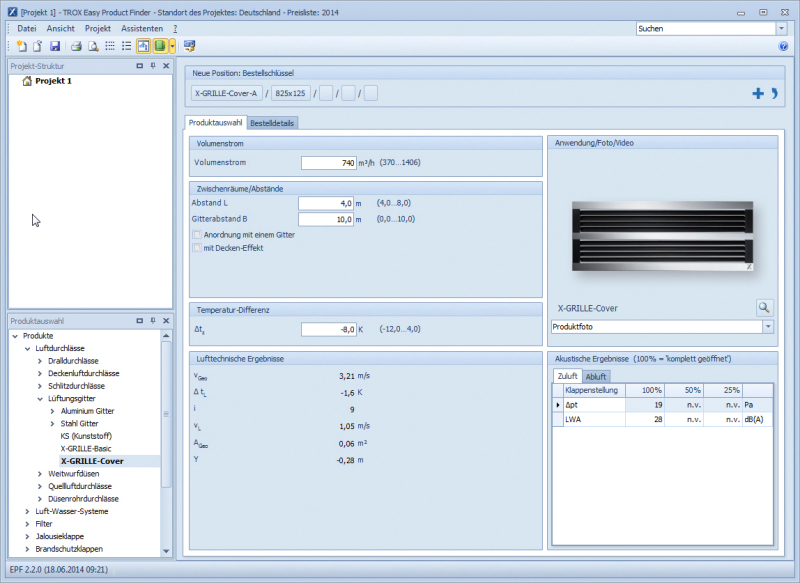Add position with the blue plus icon
This screenshot has height=583, width=800.
click(x=758, y=93)
